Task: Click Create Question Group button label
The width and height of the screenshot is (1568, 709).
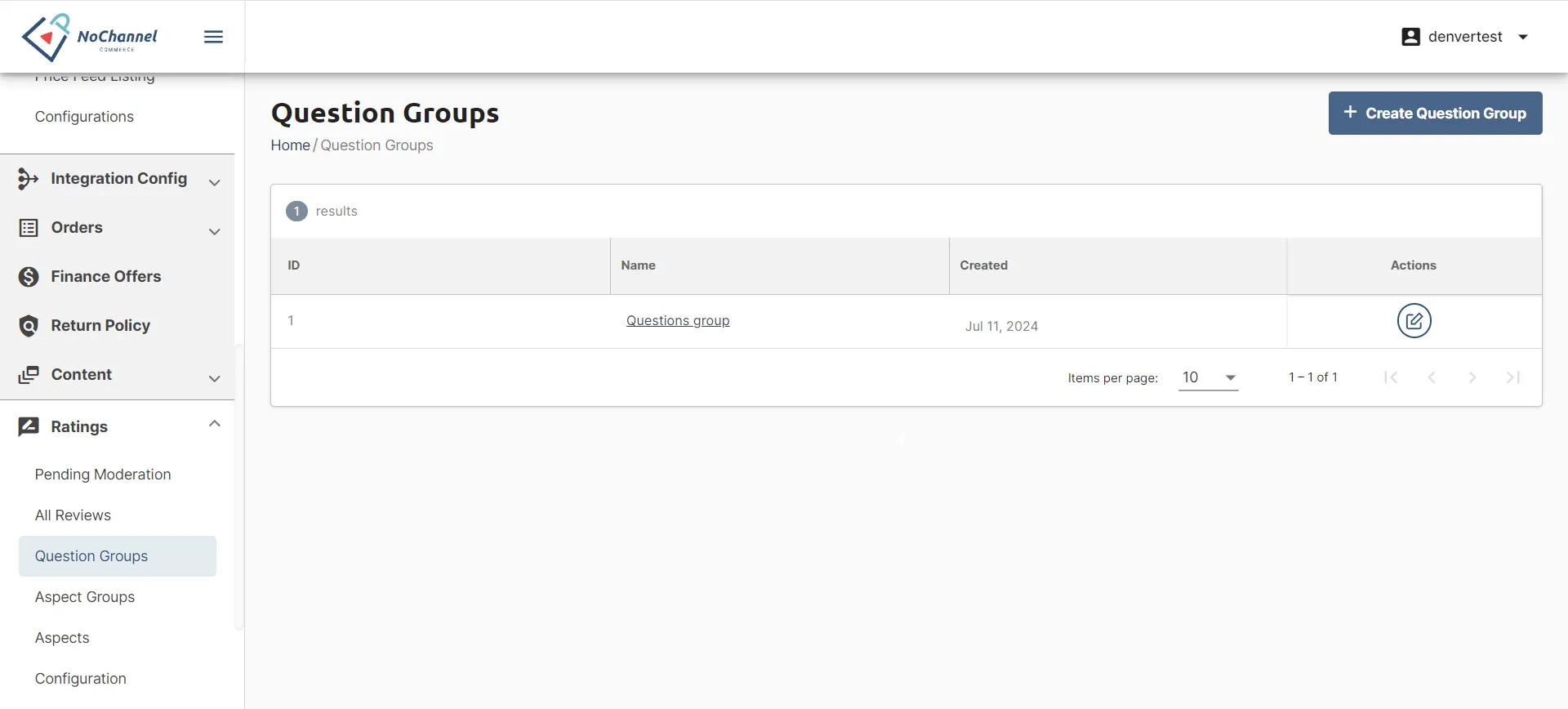Action: click(1445, 114)
